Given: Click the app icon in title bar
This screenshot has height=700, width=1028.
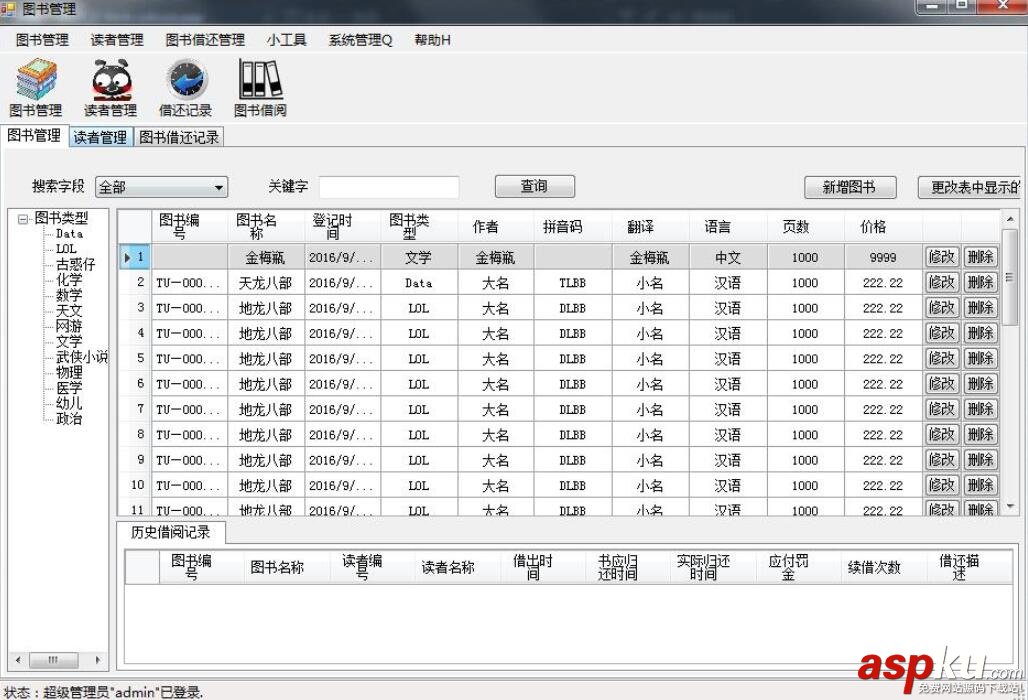Looking at the screenshot, I should 9,9.
